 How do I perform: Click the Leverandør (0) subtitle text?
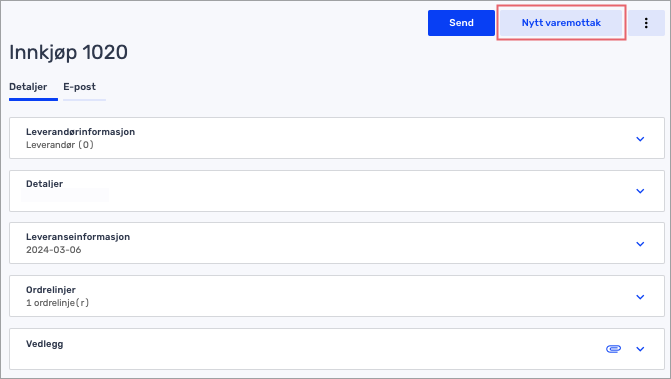click(60, 145)
